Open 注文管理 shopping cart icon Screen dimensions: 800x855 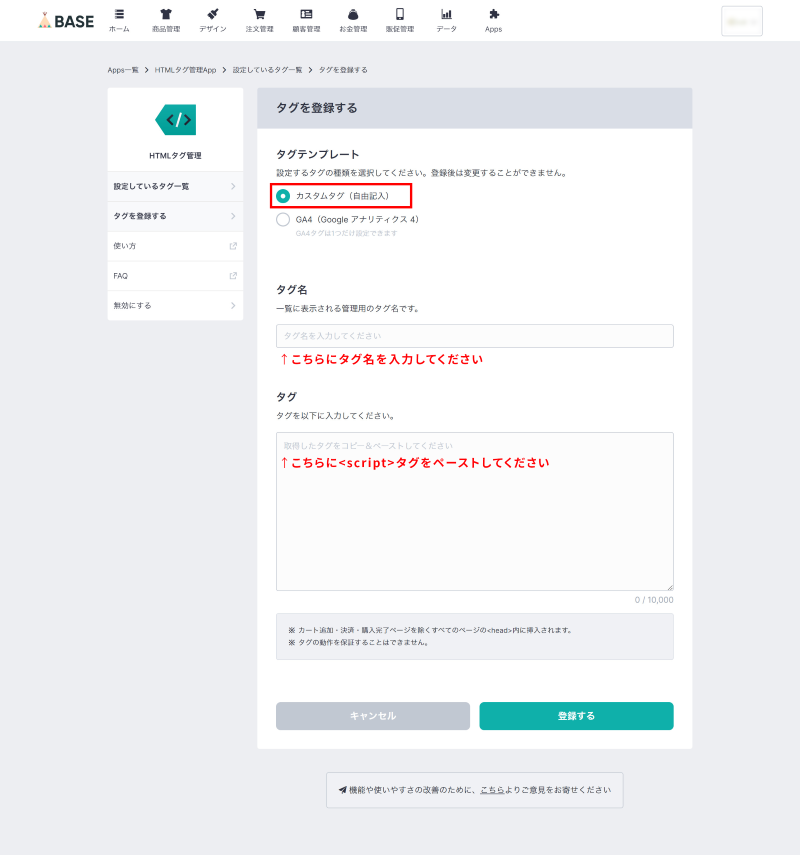tap(260, 14)
